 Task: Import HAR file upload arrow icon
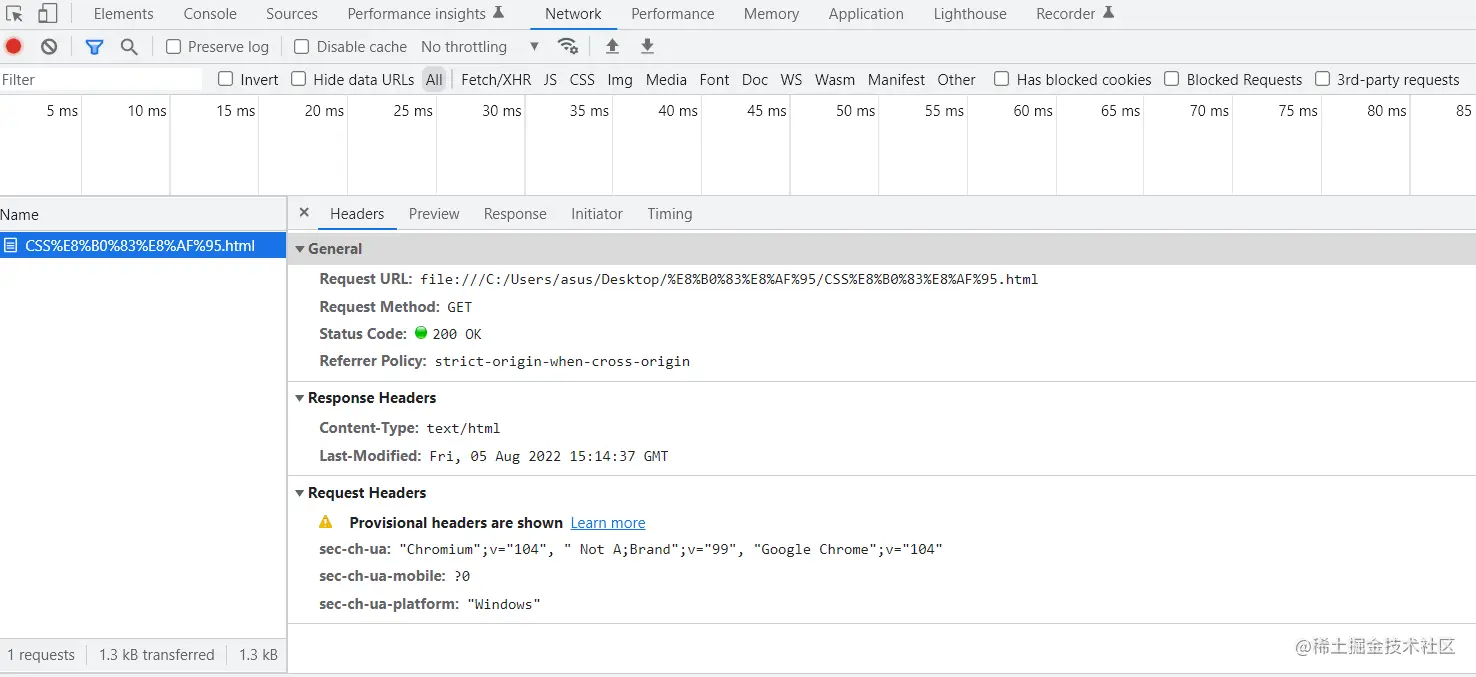point(612,46)
